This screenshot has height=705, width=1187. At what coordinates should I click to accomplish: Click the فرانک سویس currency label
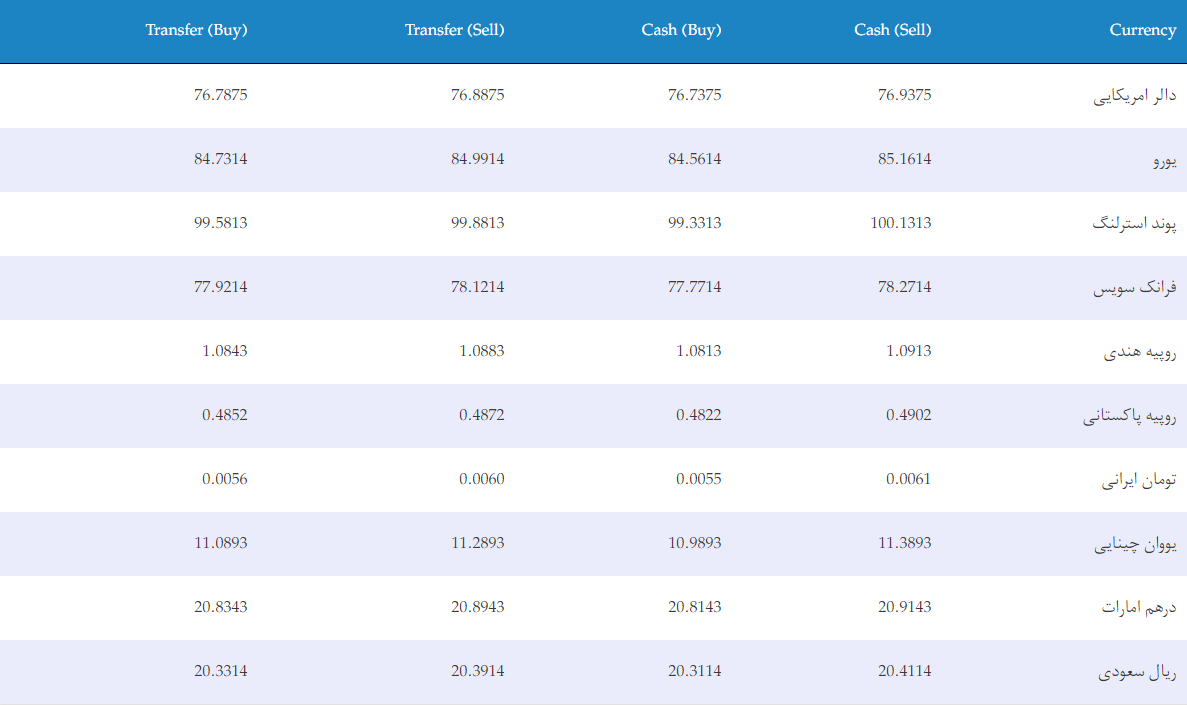(1135, 288)
